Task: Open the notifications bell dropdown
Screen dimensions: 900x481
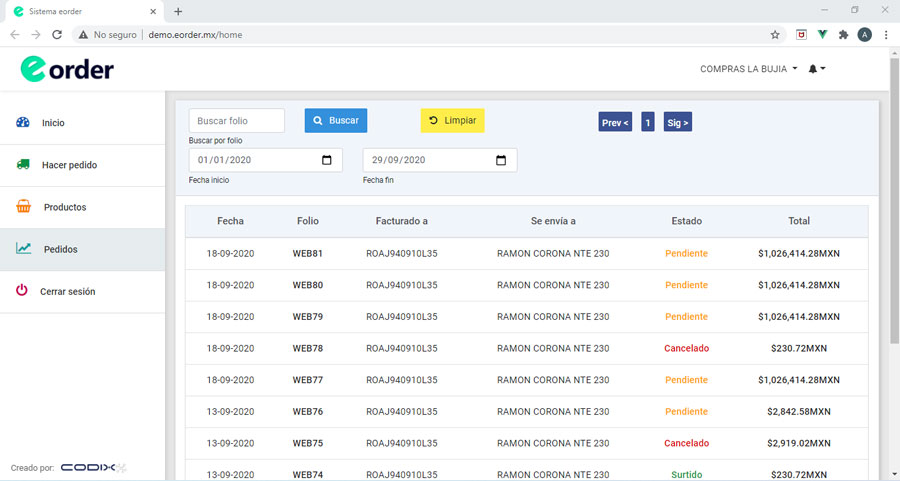Action: [x=816, y=69]
